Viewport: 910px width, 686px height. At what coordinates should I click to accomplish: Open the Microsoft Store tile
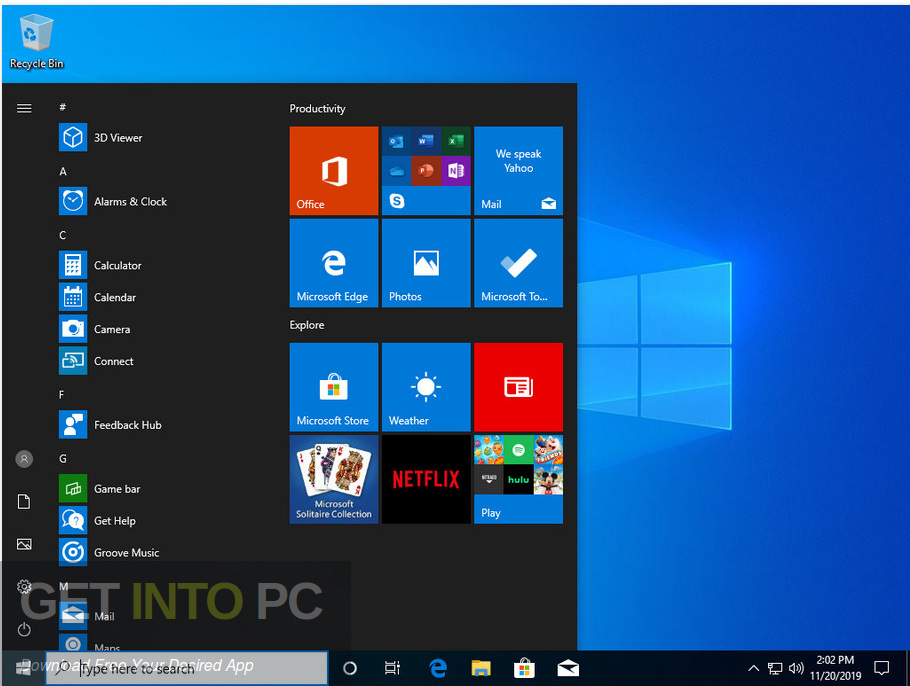point(334,387)
